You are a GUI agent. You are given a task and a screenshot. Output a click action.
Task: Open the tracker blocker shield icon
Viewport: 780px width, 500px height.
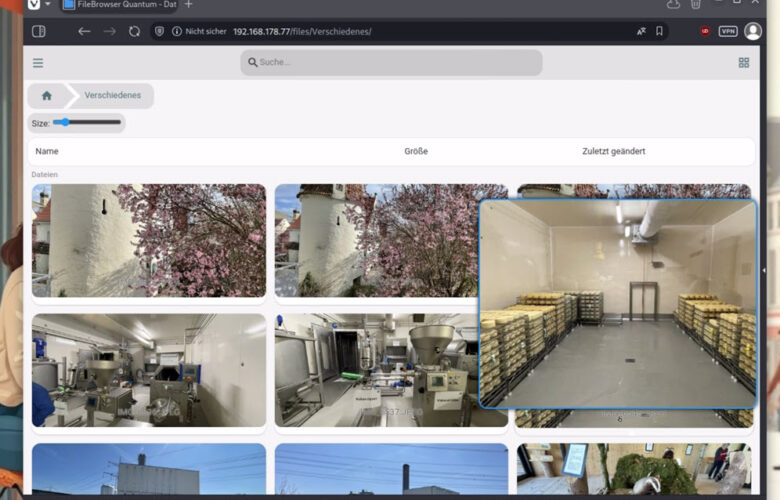[x=159, y=31]
